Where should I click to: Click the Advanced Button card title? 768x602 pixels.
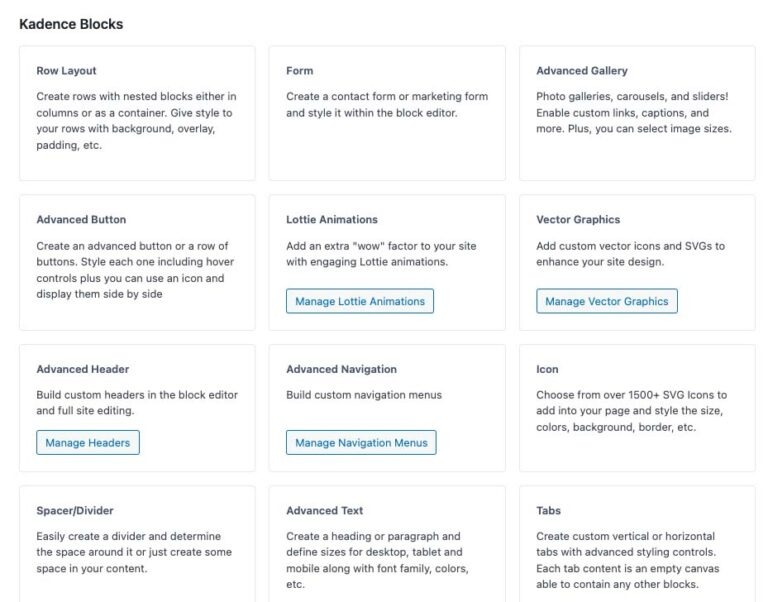point(81,220)
